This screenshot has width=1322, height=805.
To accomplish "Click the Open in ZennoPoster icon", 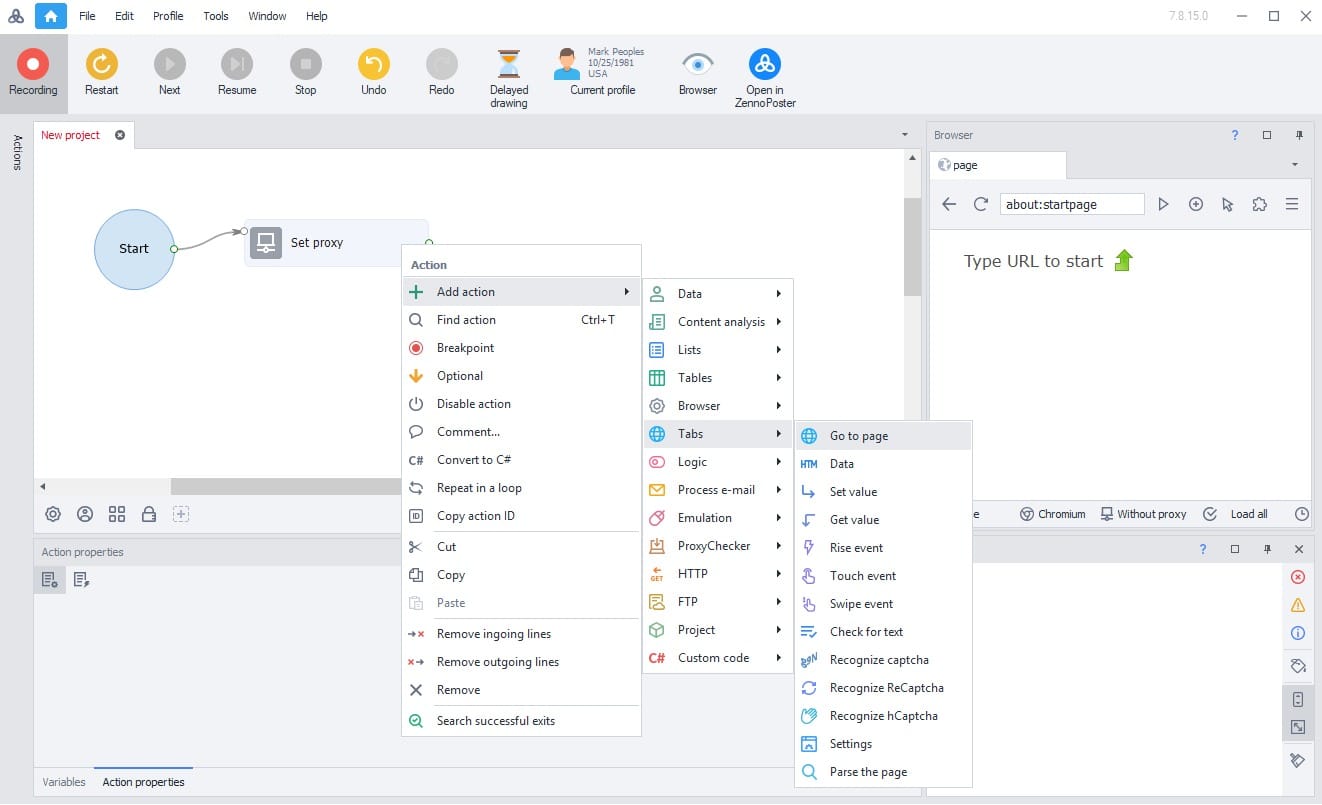I will 764,66.
